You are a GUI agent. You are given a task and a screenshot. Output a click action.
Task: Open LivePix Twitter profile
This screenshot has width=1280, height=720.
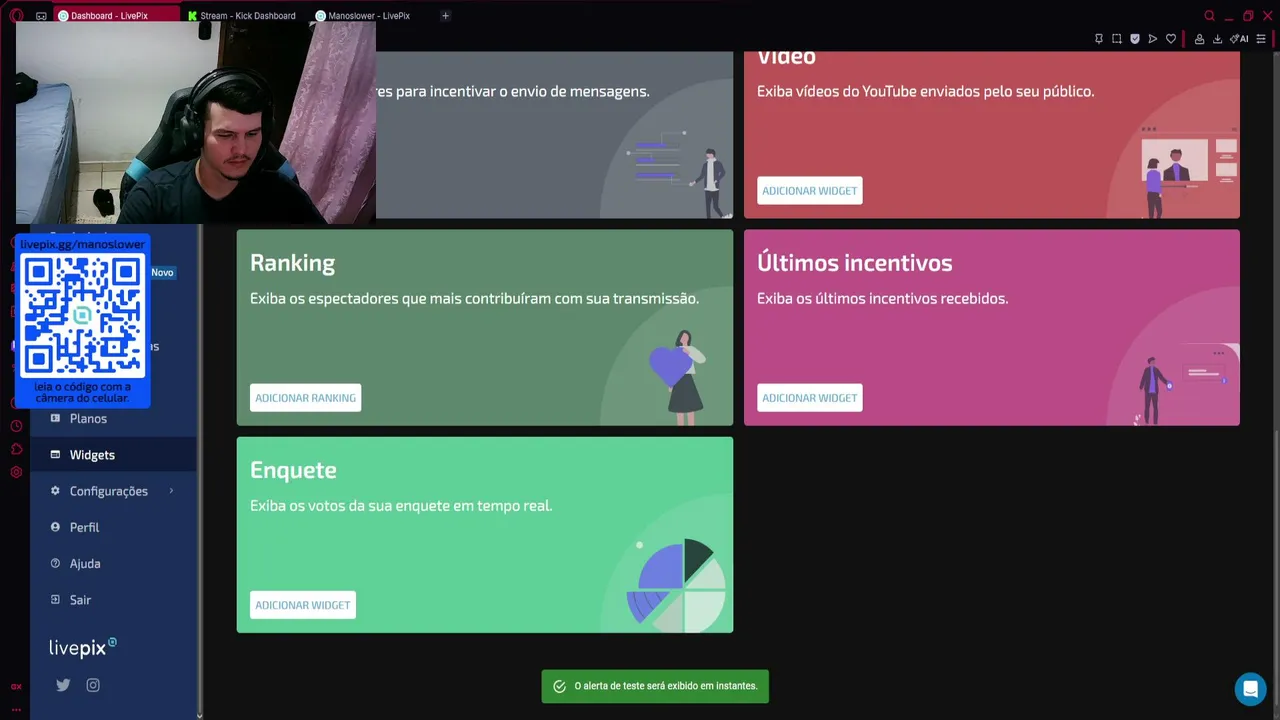(63, 685)
